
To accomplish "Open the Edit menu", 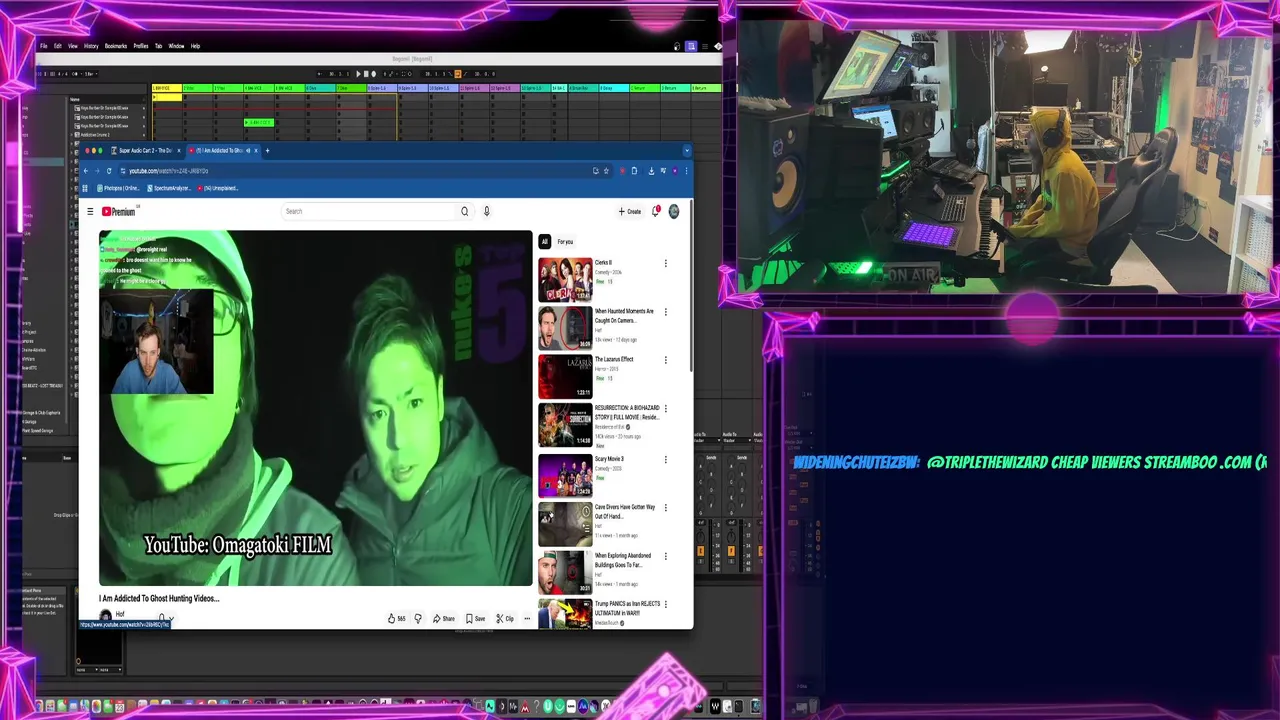I will (x=58, y=46).
